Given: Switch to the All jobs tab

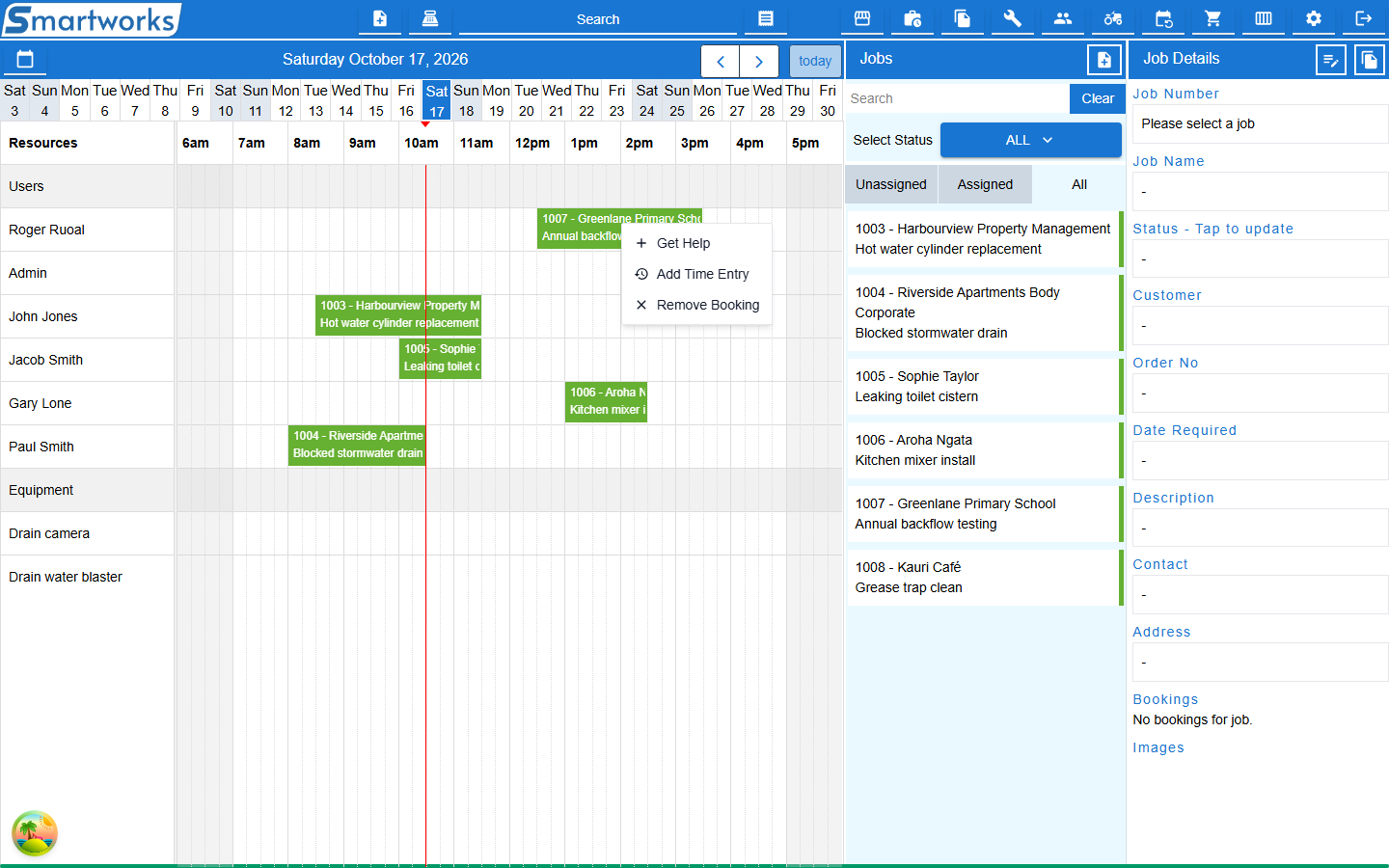Looking at the screenshot, I should (x=1078, y=184).
